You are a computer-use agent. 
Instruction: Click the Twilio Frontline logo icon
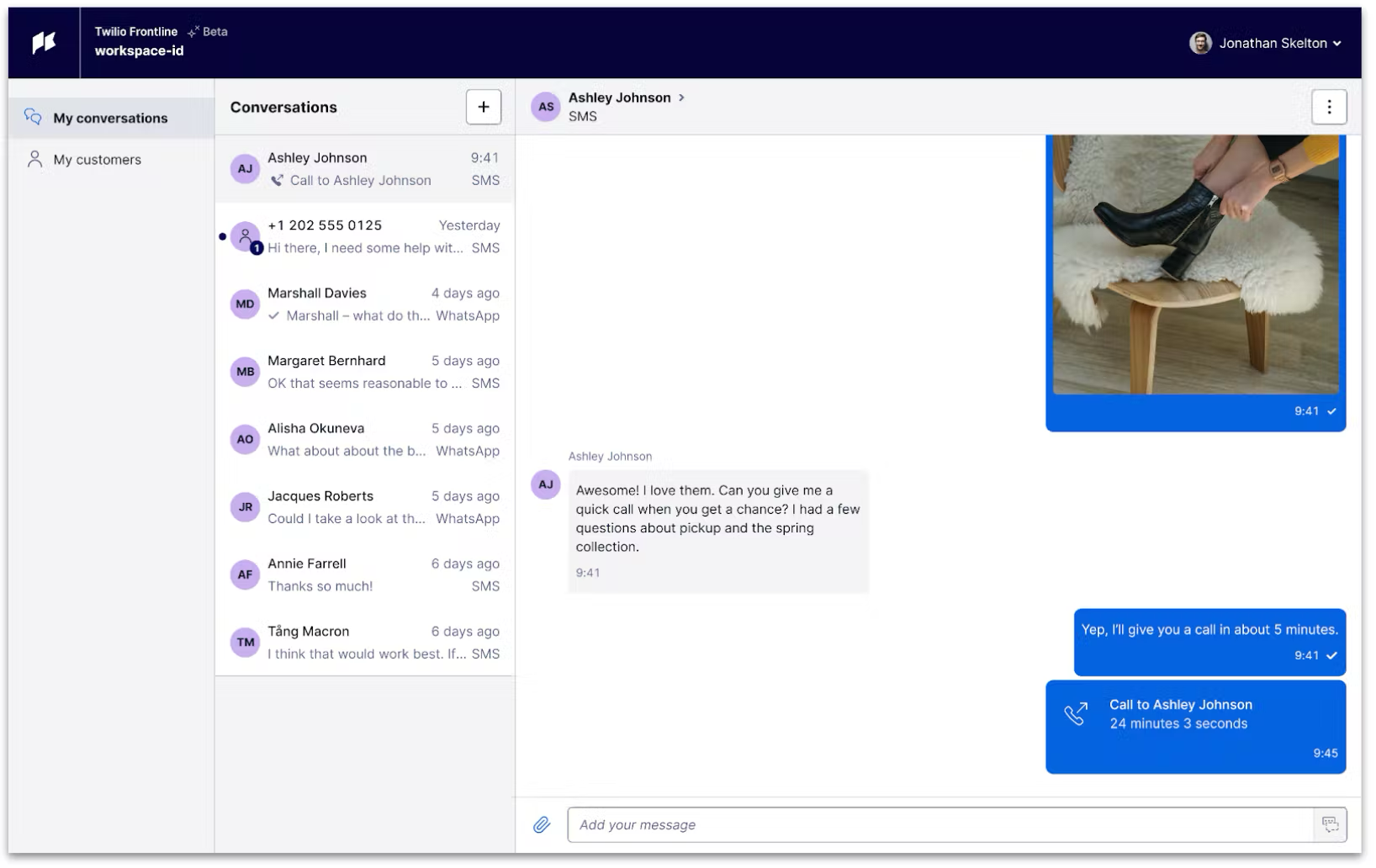pyautogui.click(x=44, y=43)
